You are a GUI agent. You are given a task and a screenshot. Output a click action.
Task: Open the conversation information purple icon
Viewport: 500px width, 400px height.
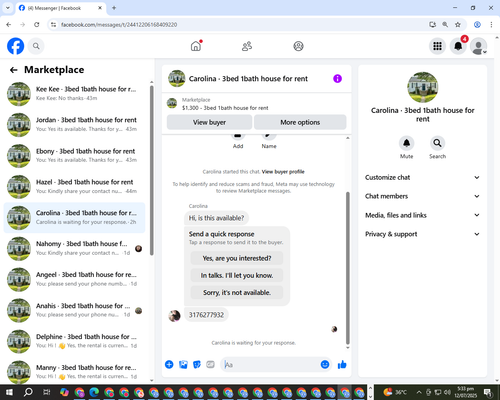point(337,79)
